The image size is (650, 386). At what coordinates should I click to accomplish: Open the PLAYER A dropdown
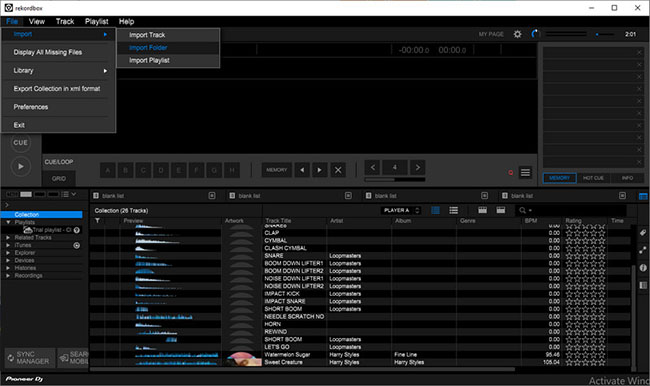tap(401, 210)
